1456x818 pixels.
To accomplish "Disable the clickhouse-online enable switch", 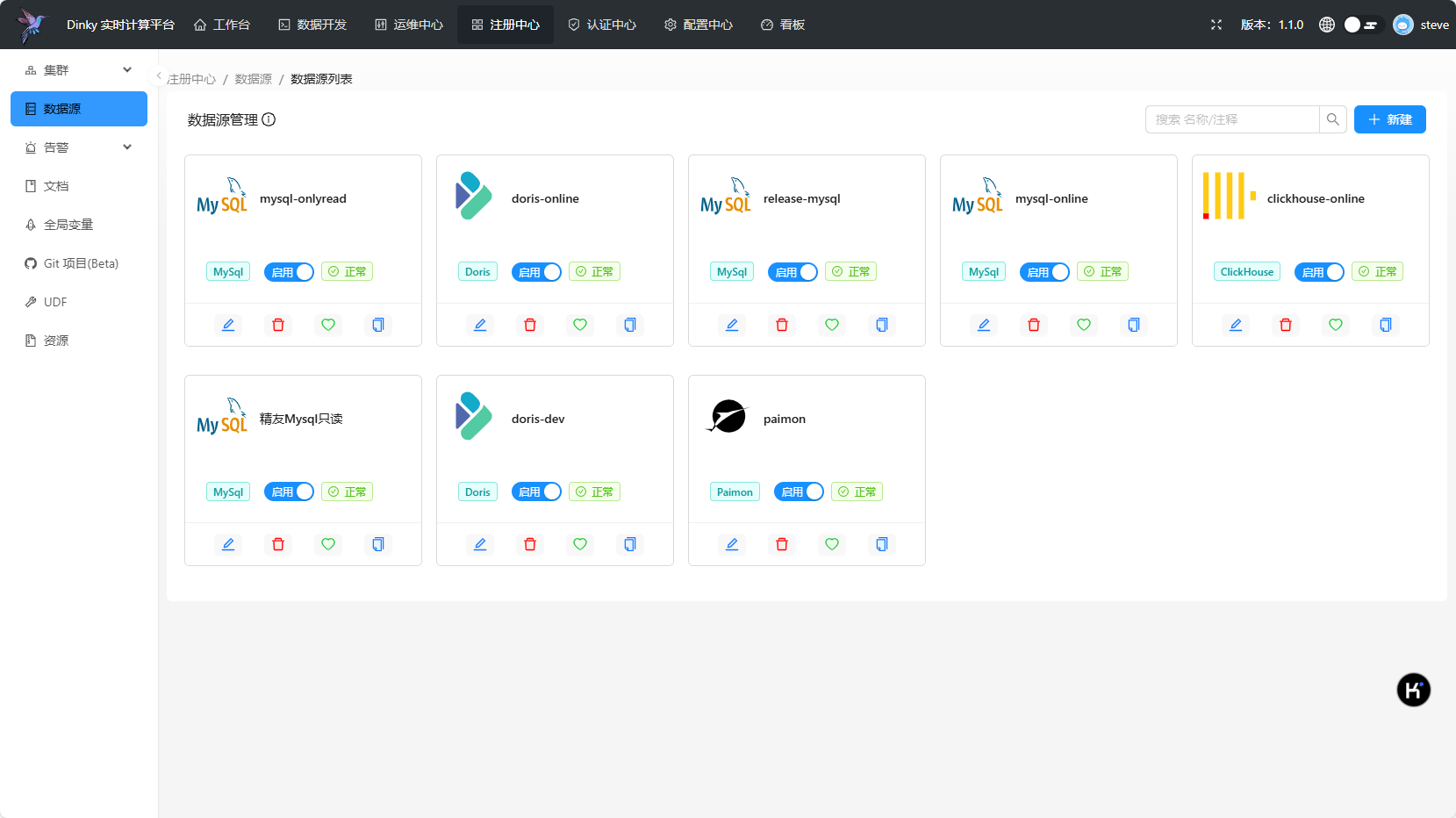I will 1319,272.
